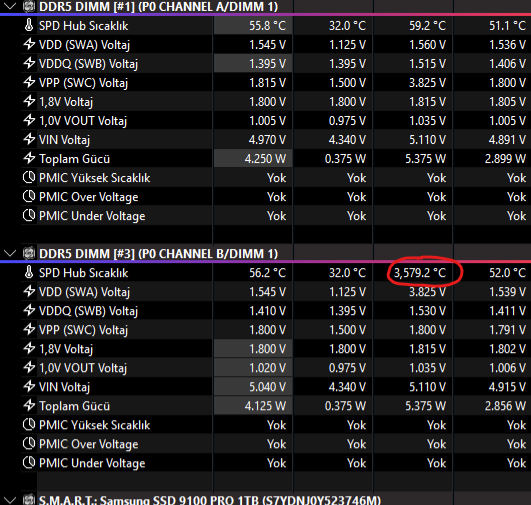The width and height of the screenshot is (531, 505).
Task: Click DIMM #1 Toplam Gücü current value 4.250 W
Action: click(265, 159)
